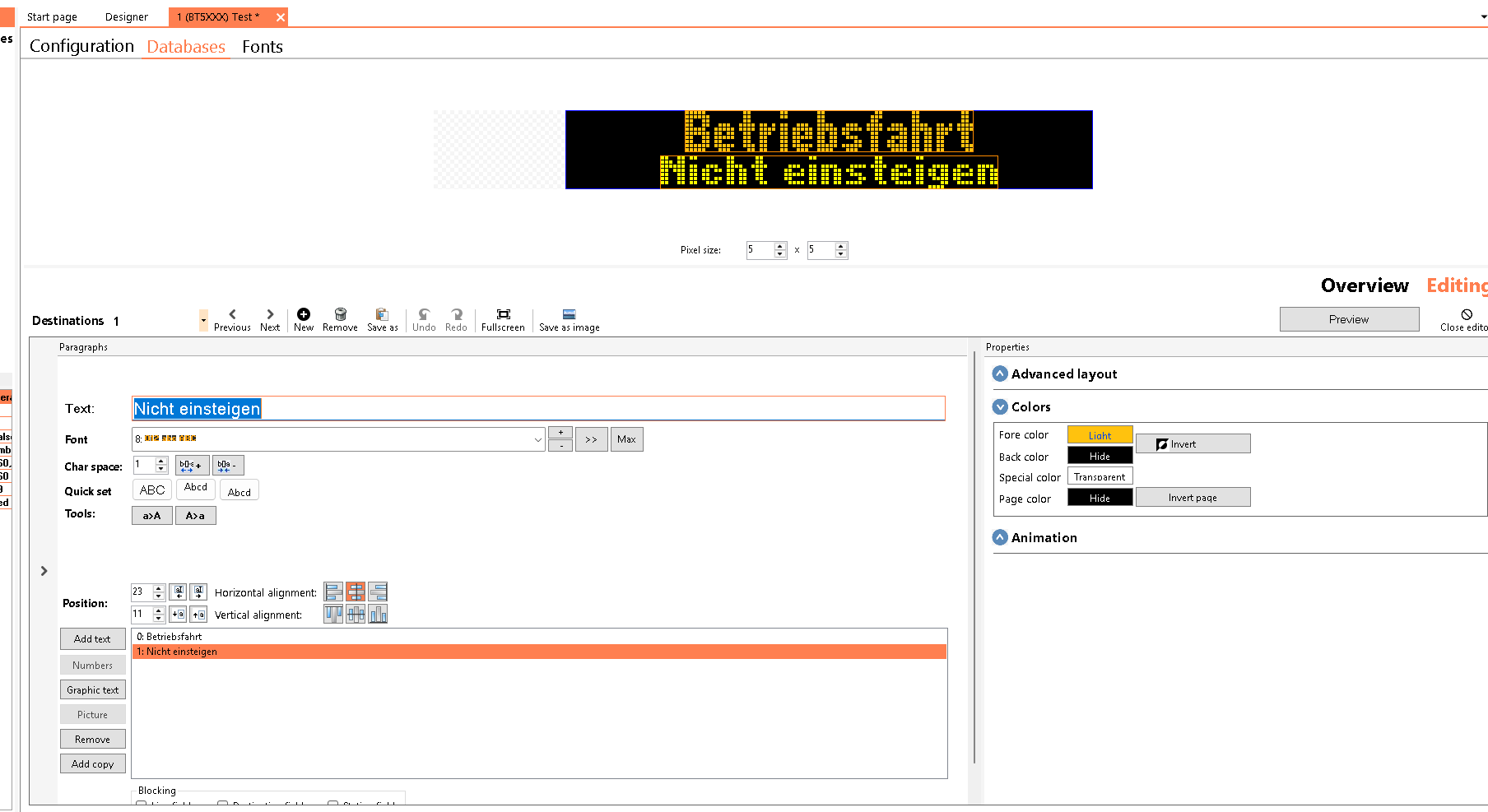Click Add copy button

click(x=92, y=764)
